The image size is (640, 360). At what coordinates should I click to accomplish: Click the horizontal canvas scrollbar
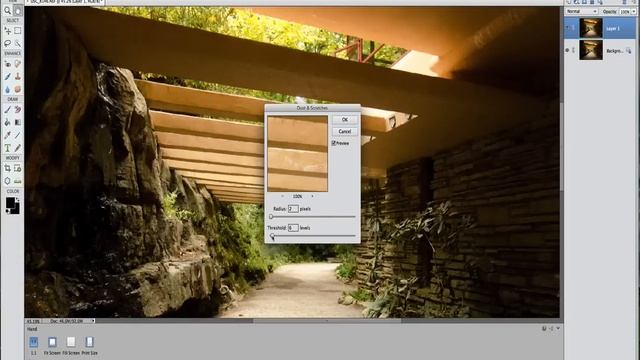[x=327, y=321]
